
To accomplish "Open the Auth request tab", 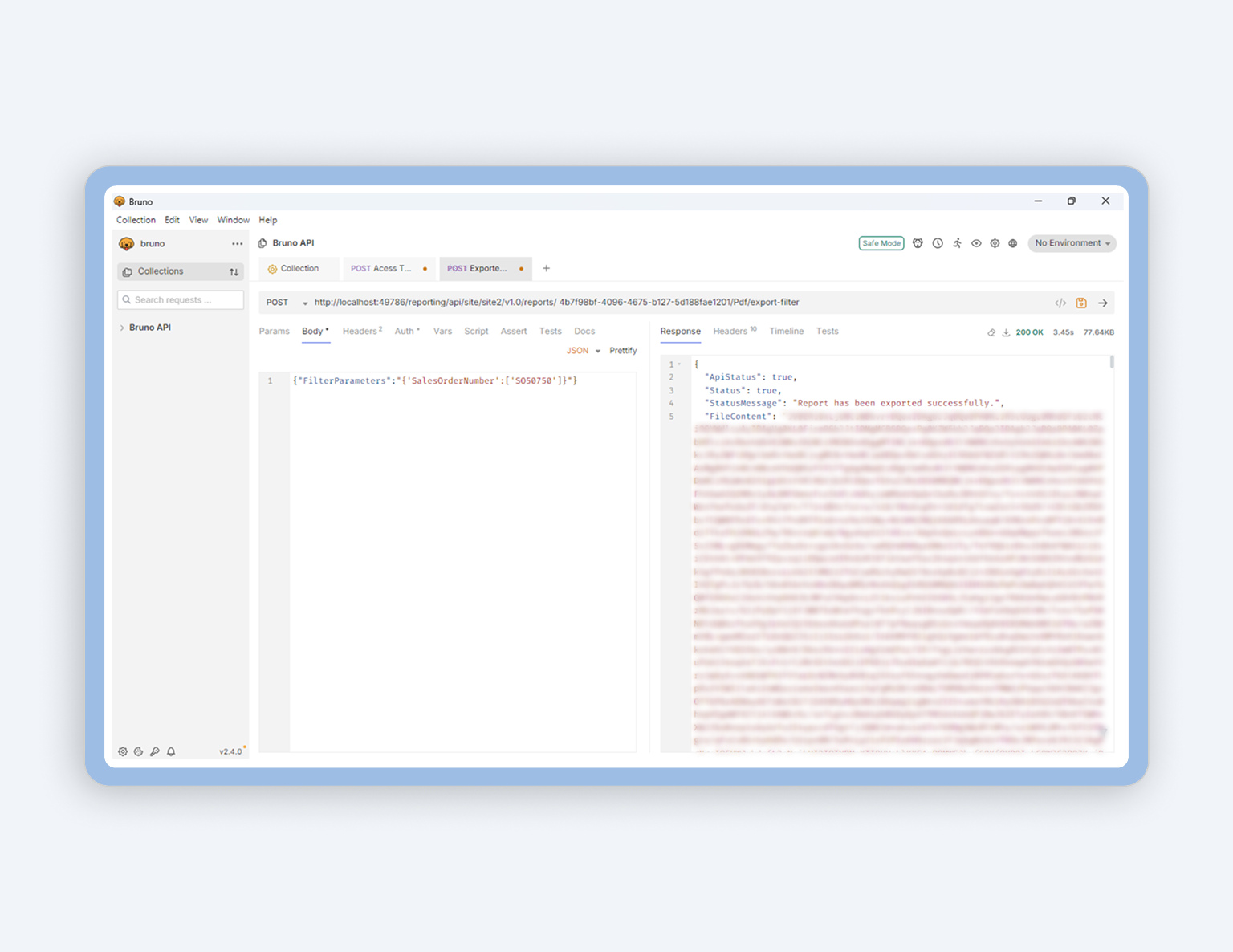I will tap(407, 332).
